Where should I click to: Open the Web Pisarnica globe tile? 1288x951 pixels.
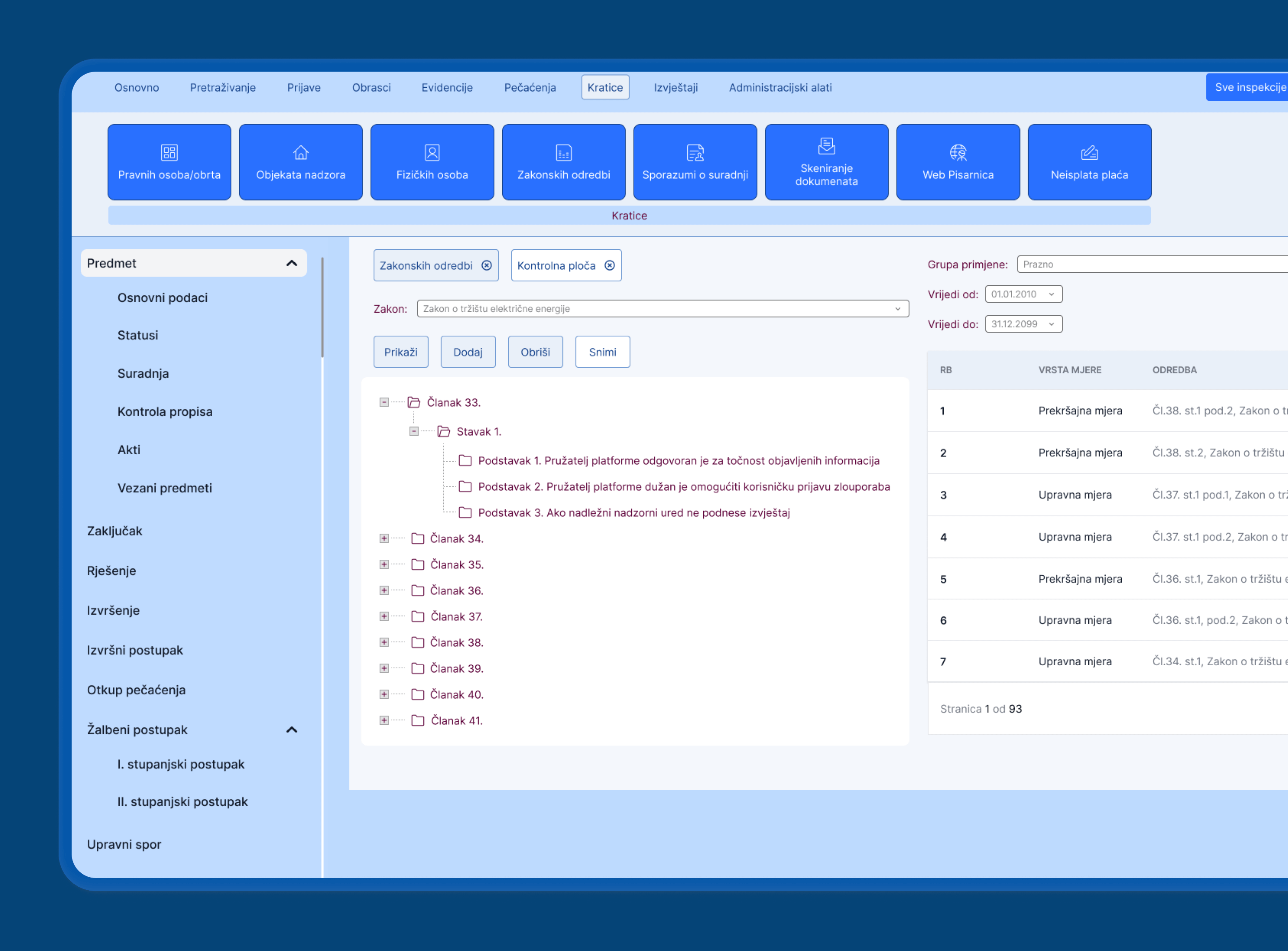tap(958, 162)
